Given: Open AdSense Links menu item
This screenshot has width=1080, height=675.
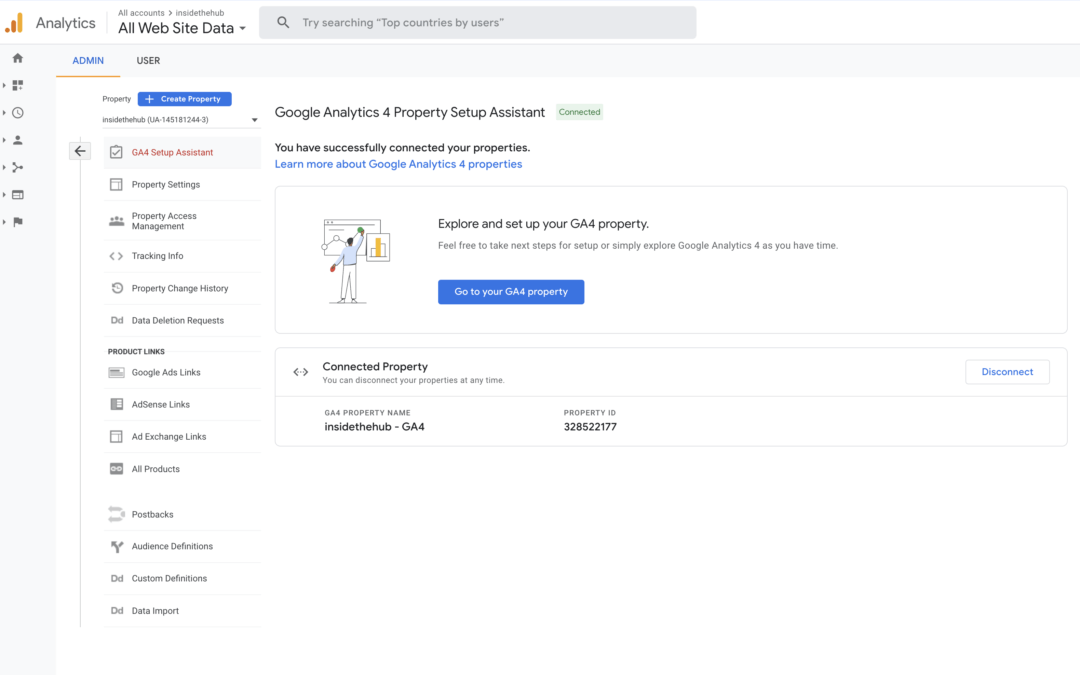Looking at the screenshot, I should [x=183, y=404].
